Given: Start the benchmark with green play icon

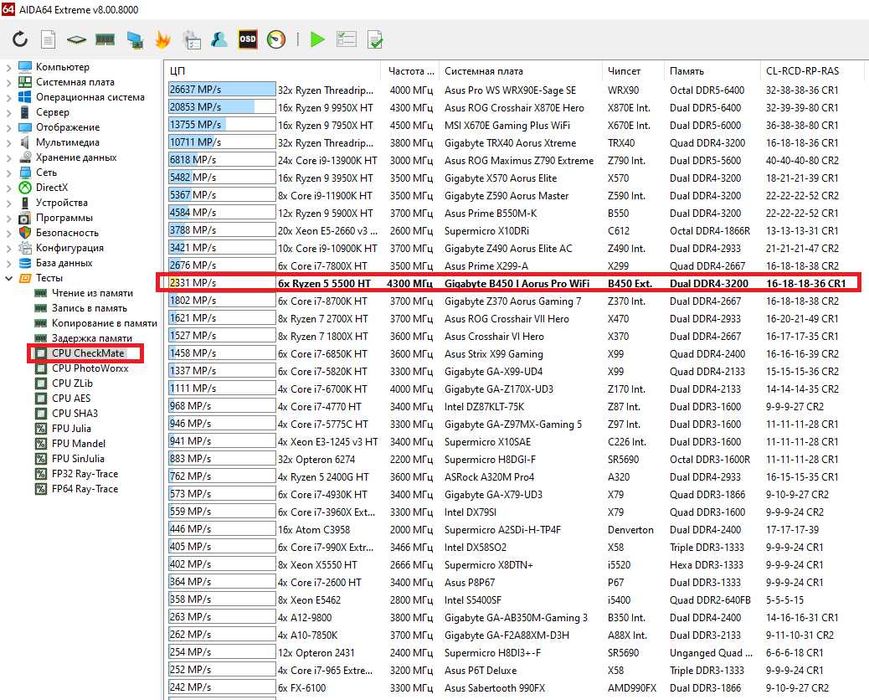Looking at the screenshot, I should click(317, 39).
